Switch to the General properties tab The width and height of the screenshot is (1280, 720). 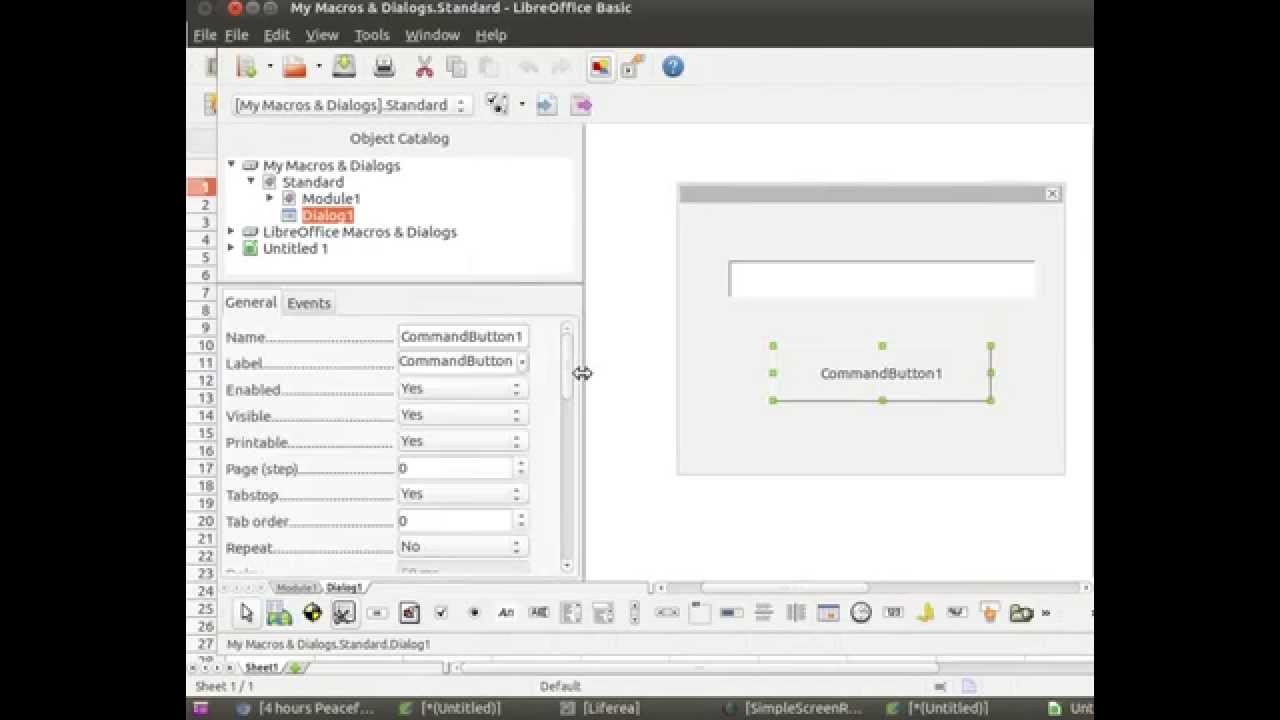pyautogui.click(x=250, y=302)
